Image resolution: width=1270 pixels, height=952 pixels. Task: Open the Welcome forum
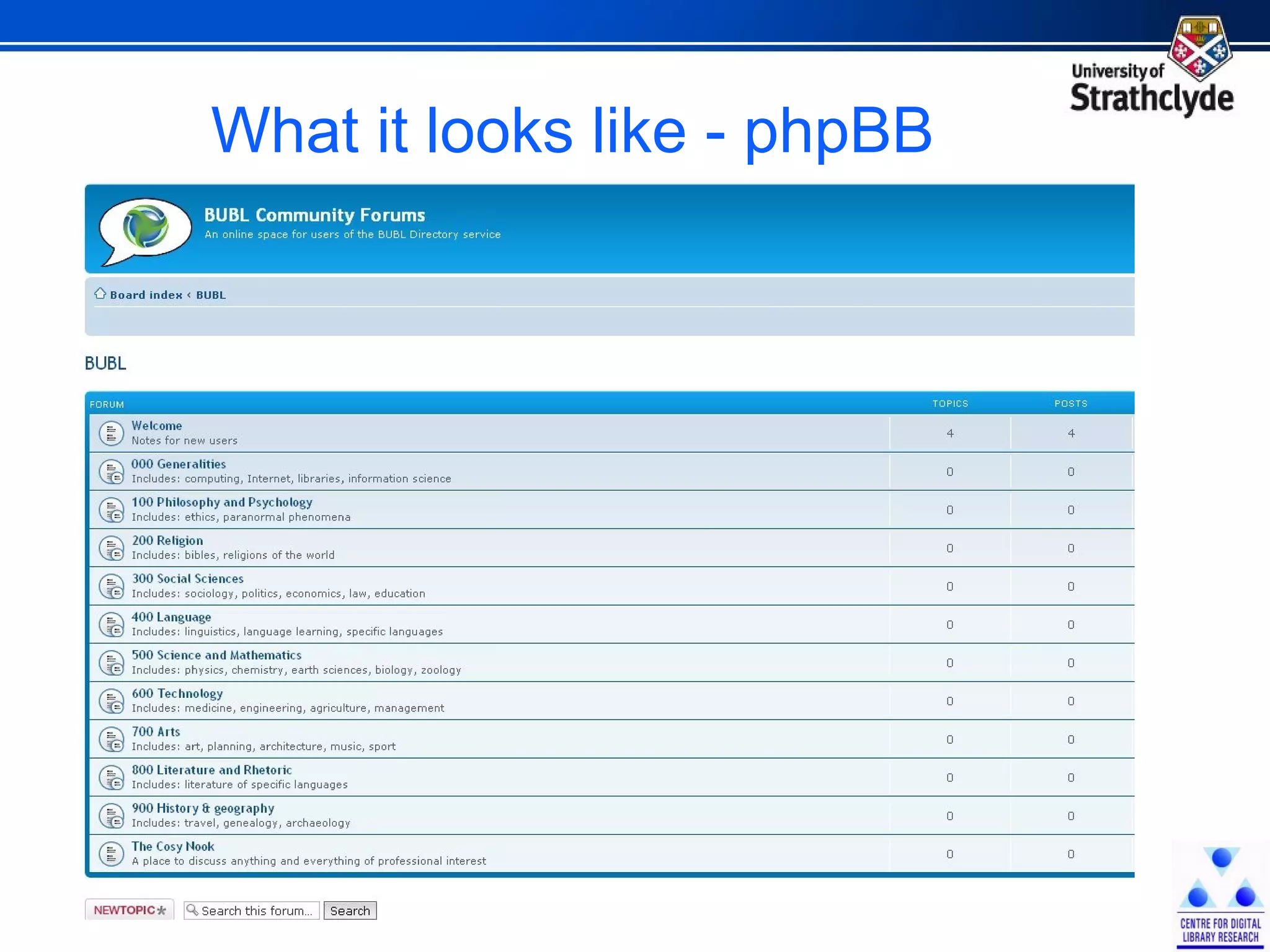click(x=156, y=426)
